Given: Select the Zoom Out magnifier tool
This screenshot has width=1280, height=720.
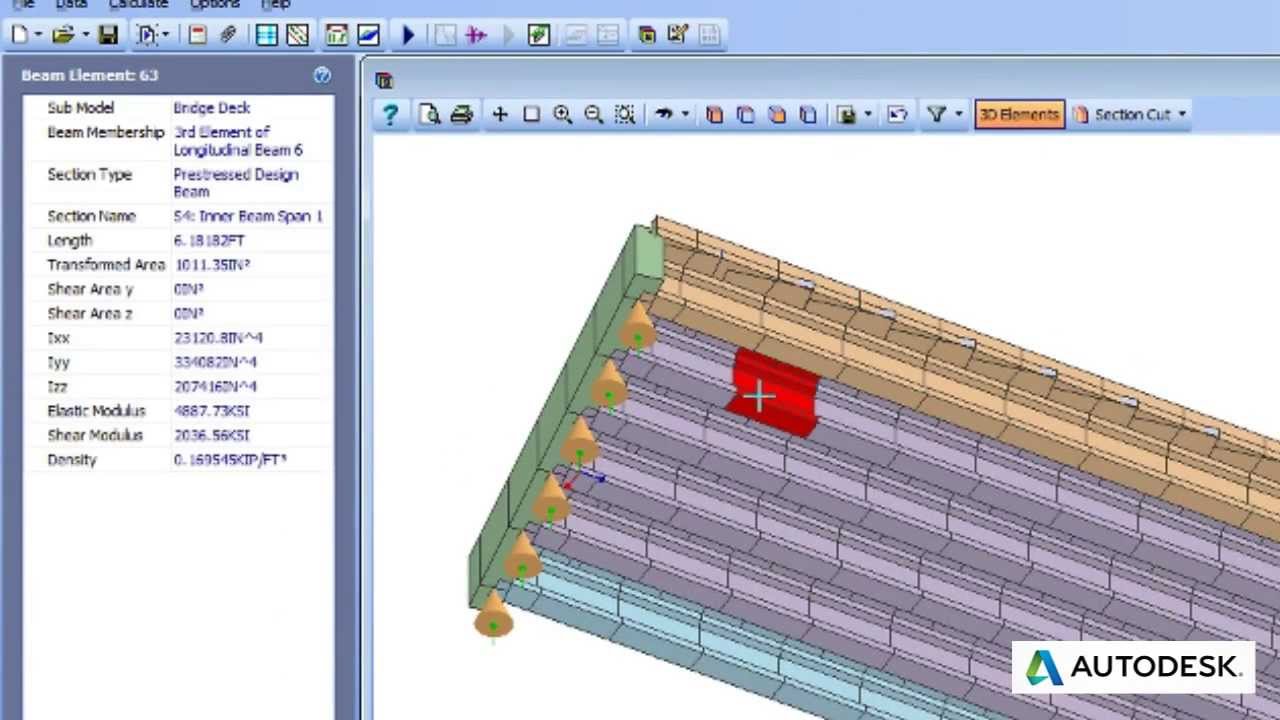Looking at the screenshot, I should tap(593, 115).
